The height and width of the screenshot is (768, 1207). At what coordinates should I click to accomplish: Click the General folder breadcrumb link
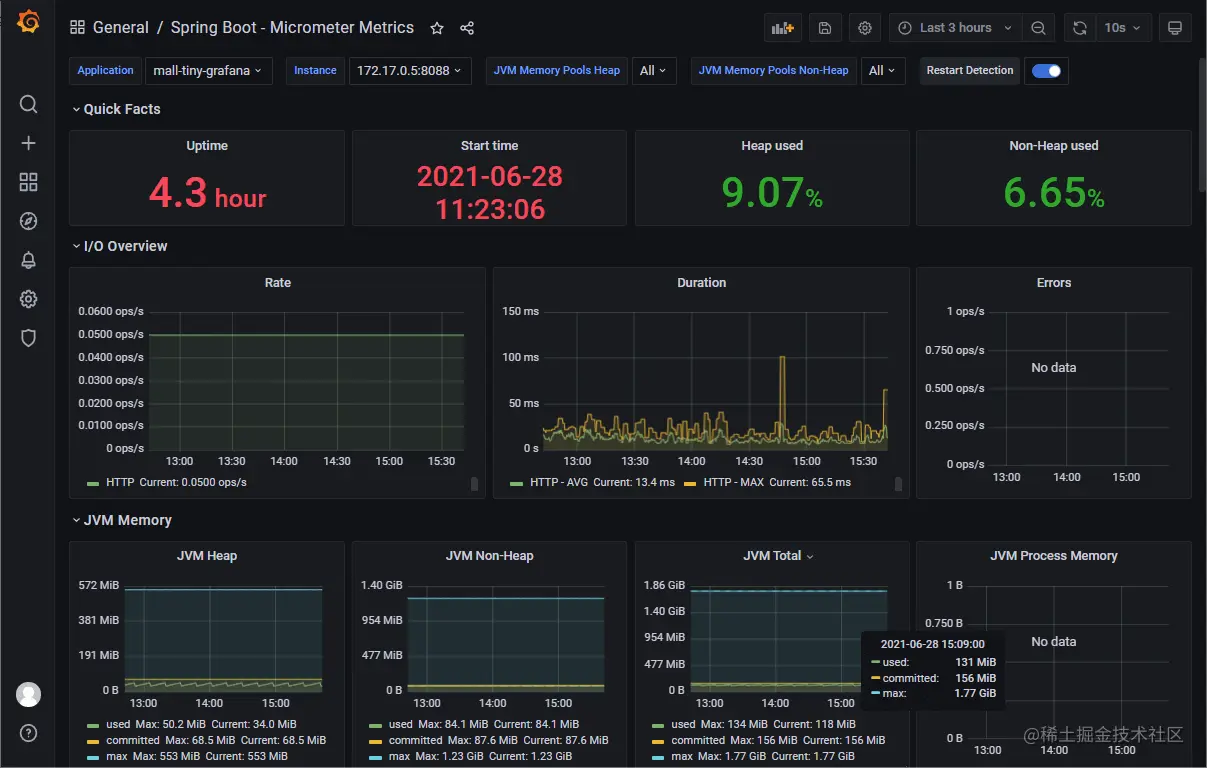pos(121,28)
